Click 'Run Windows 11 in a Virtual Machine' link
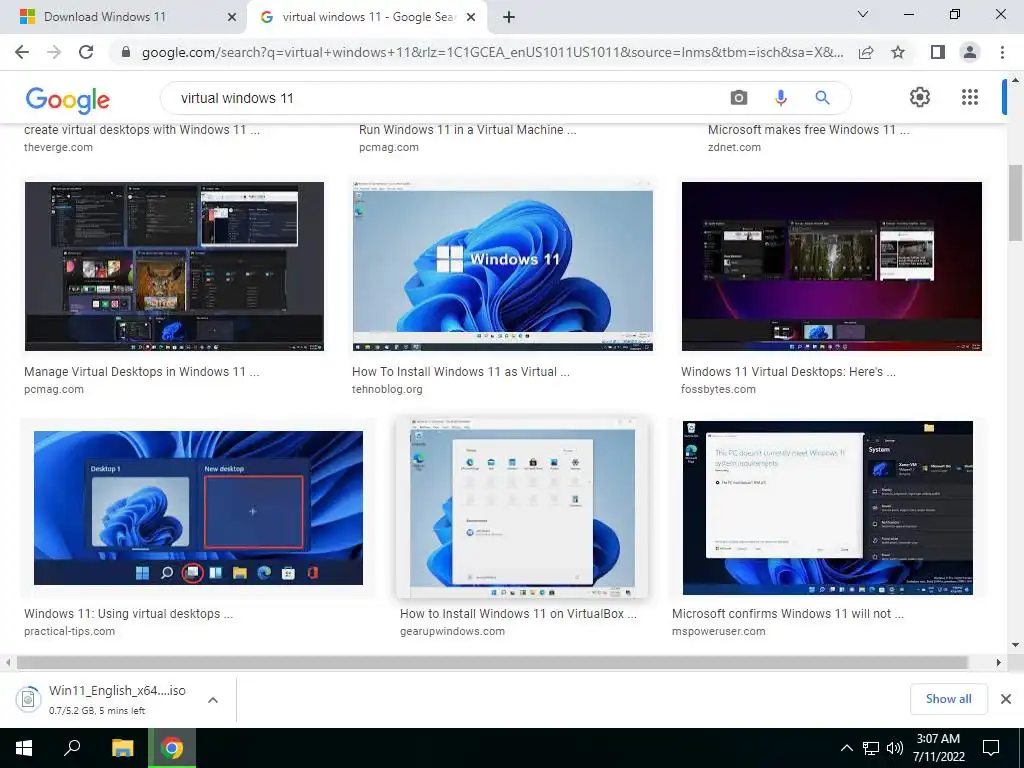The width and height of the screenshot is (1024, 768). 468,130
